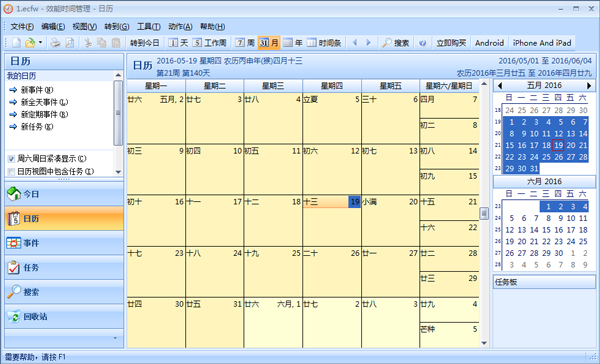Toggle 日历视图中包含任务 checkbox
The width and height of the screenshot is (600, 364).
(11, 171)
